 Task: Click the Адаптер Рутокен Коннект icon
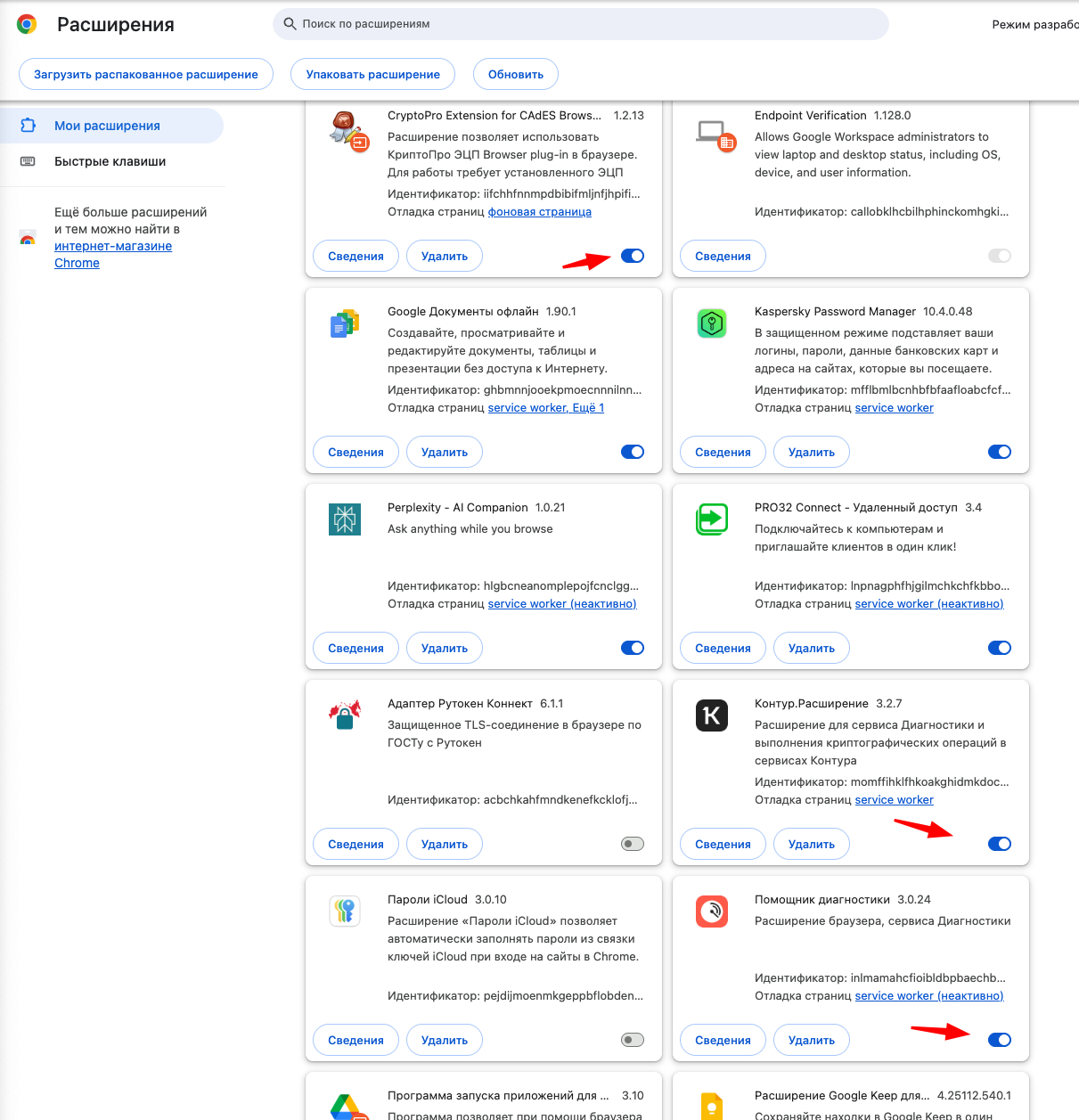(x=345, y=715)
